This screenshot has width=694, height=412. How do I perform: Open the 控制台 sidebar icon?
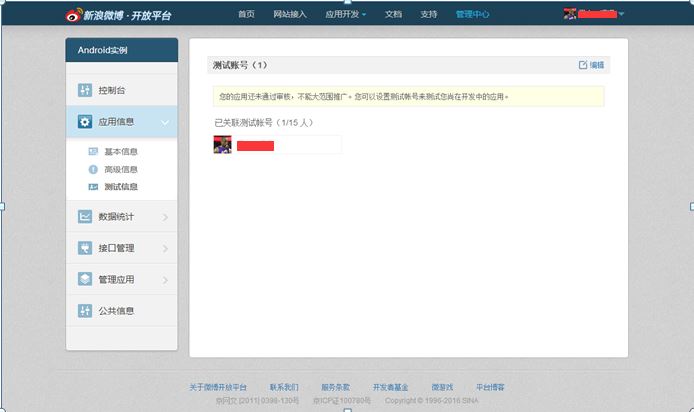pos(85,90)
